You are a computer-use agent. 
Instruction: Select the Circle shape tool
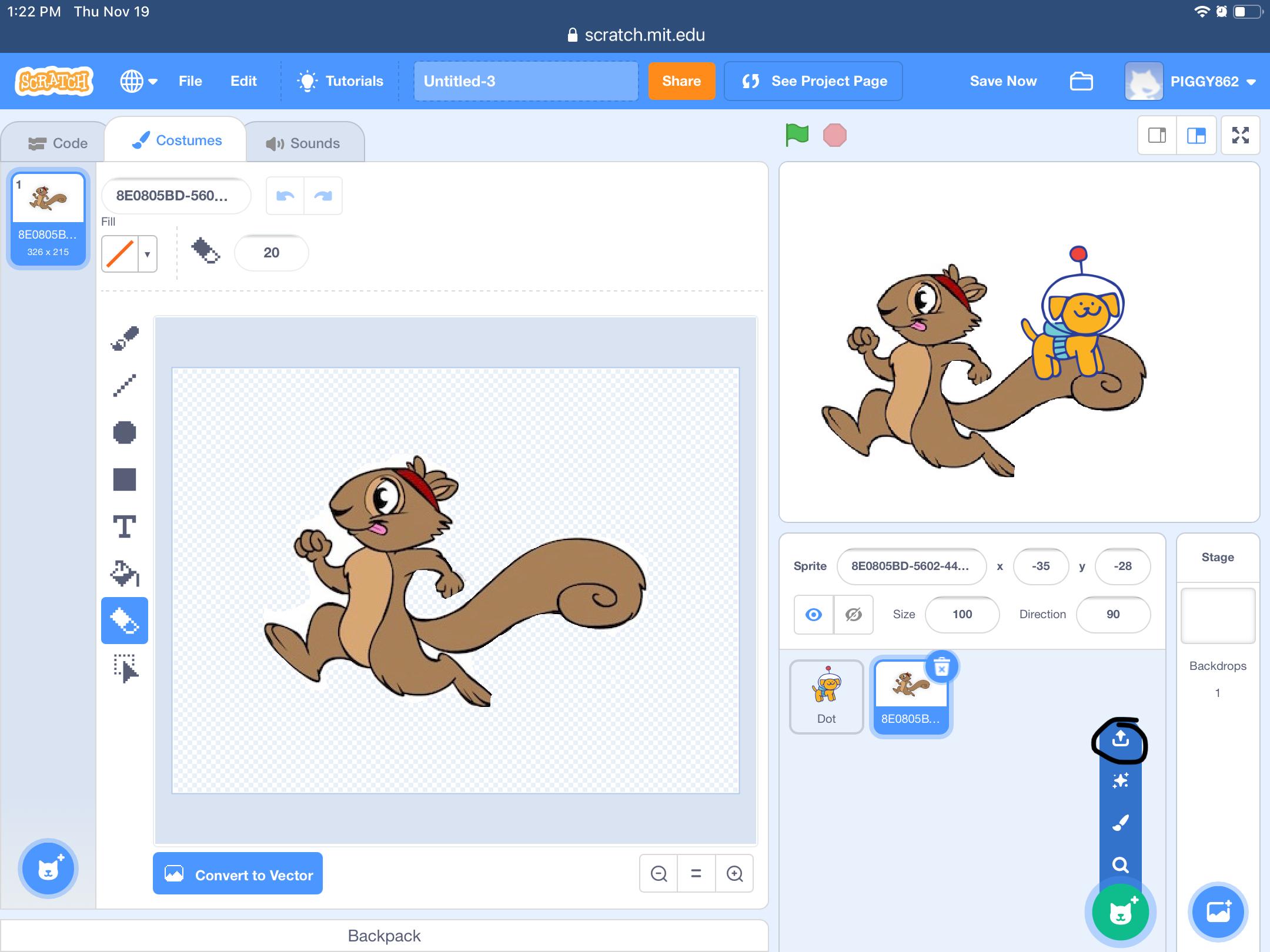(x=125, y=433)
